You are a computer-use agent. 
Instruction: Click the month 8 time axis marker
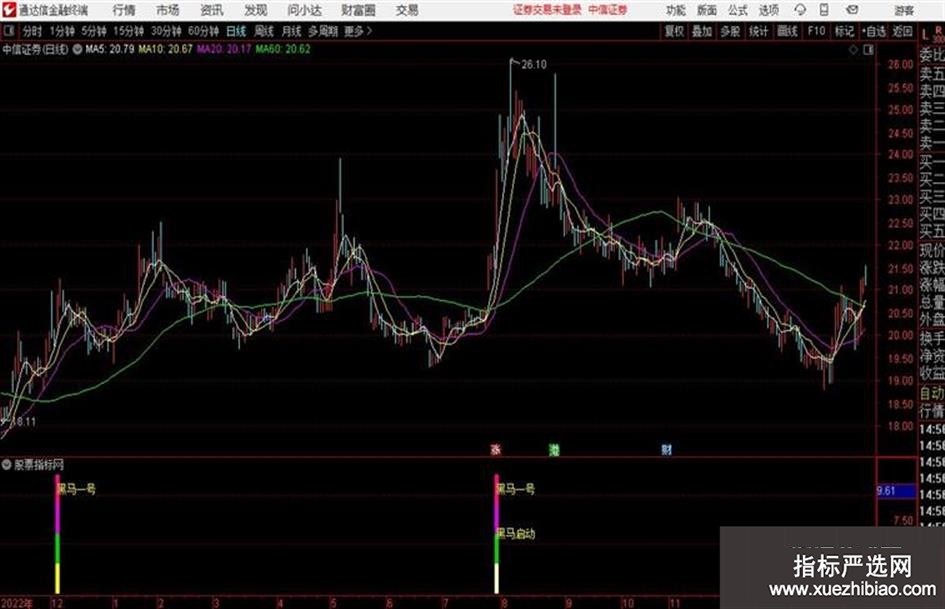[504, 603]
